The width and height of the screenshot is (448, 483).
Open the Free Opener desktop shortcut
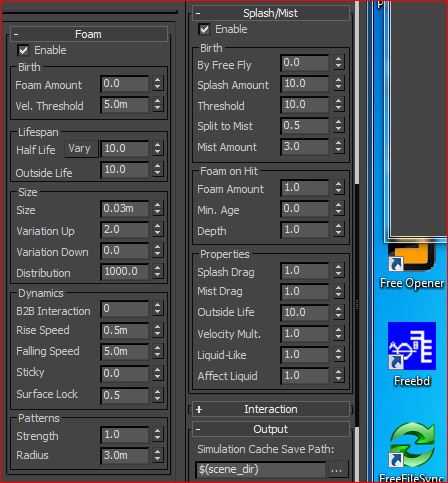tap(412, 267)
